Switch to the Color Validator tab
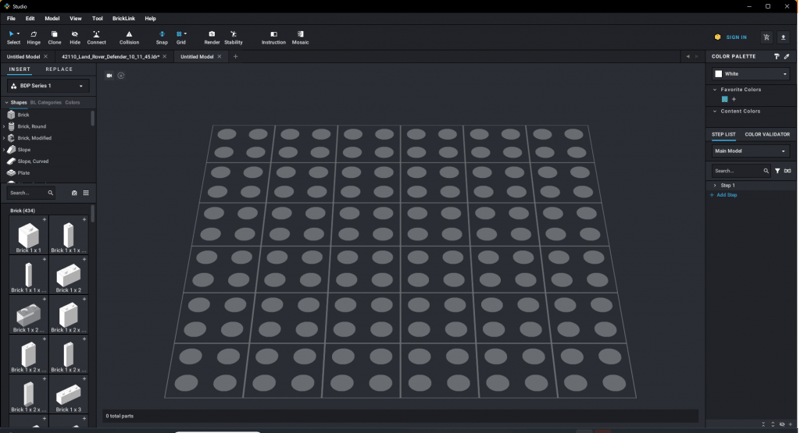Screen dimensions: 800x433 tap(767, 135)
